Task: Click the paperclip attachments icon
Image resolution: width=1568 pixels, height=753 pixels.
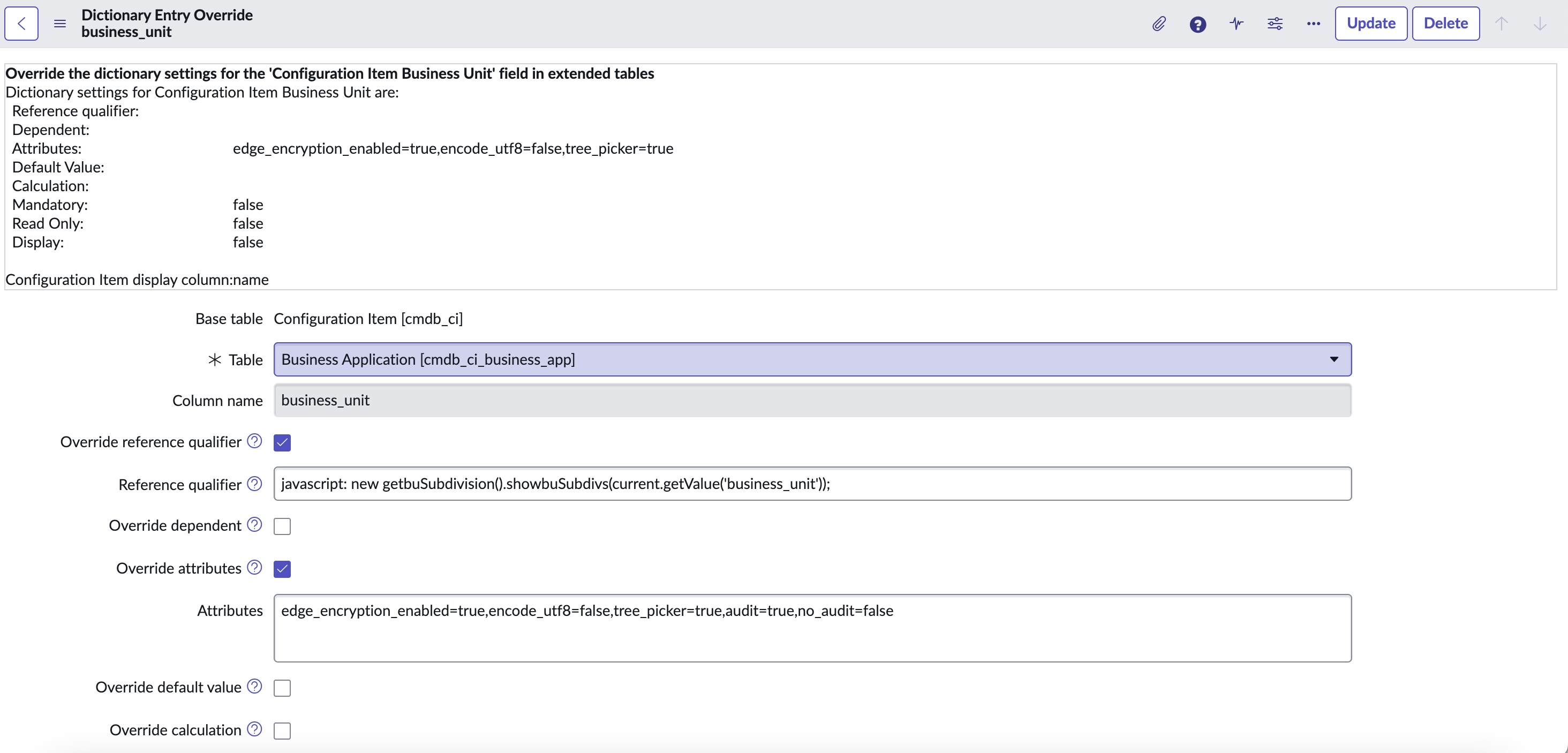Action: pos(1159,24)
